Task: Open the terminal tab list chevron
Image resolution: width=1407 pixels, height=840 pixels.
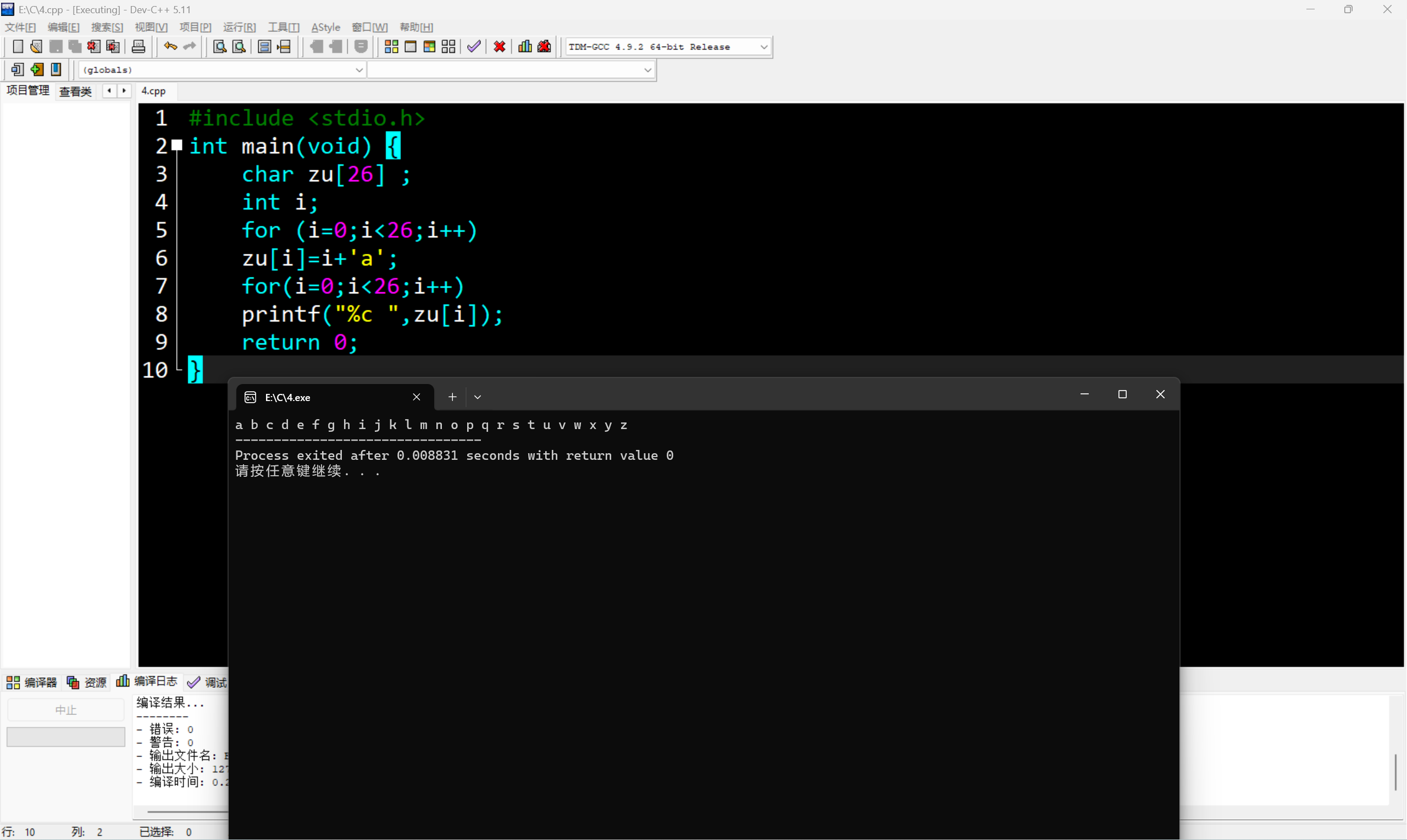Action: coord(477,397)
